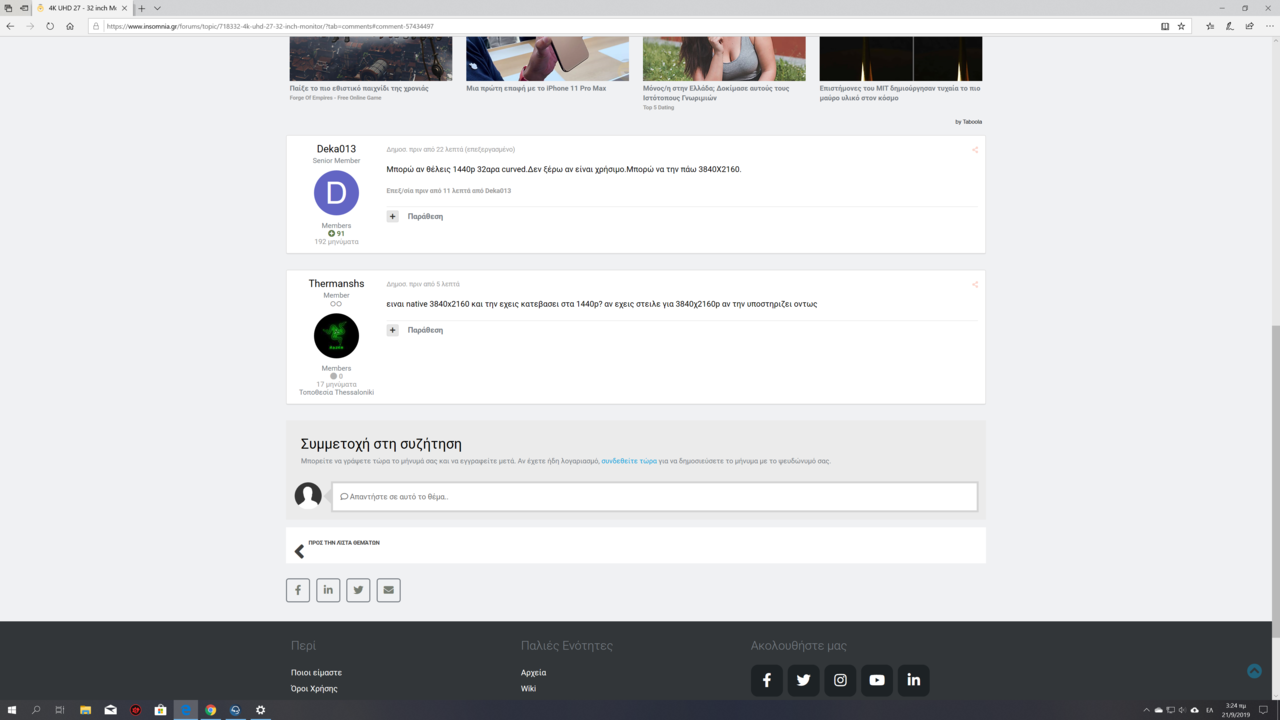Open the 'Όροι Χρήσης' footer link
The height and width of the screenshot is (720, 1280).
pyautogui.click(x=314, y=689)
